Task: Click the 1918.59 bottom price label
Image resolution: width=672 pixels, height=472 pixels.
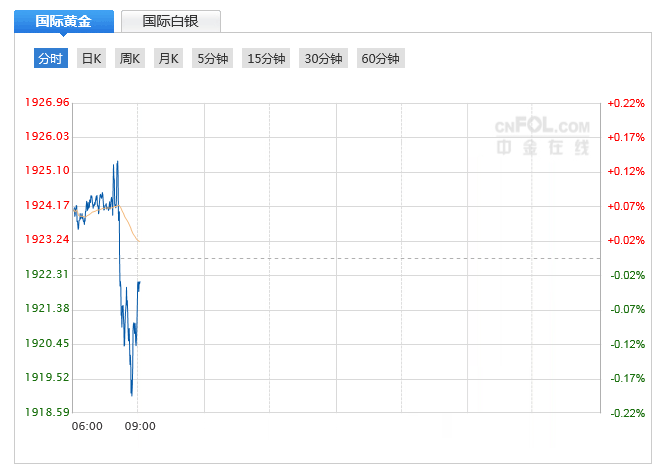Action: point(47,412)
